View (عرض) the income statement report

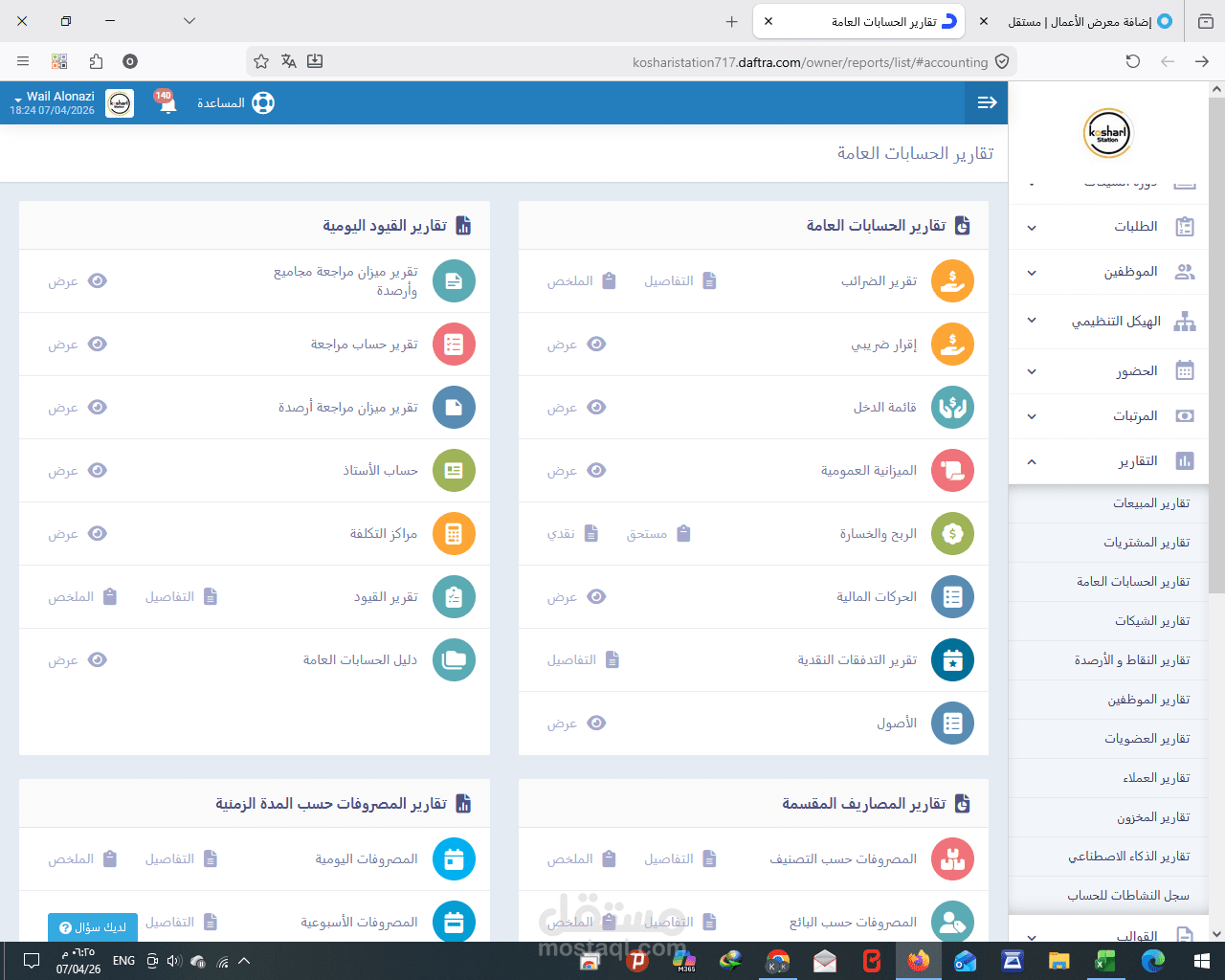[576, 408]
